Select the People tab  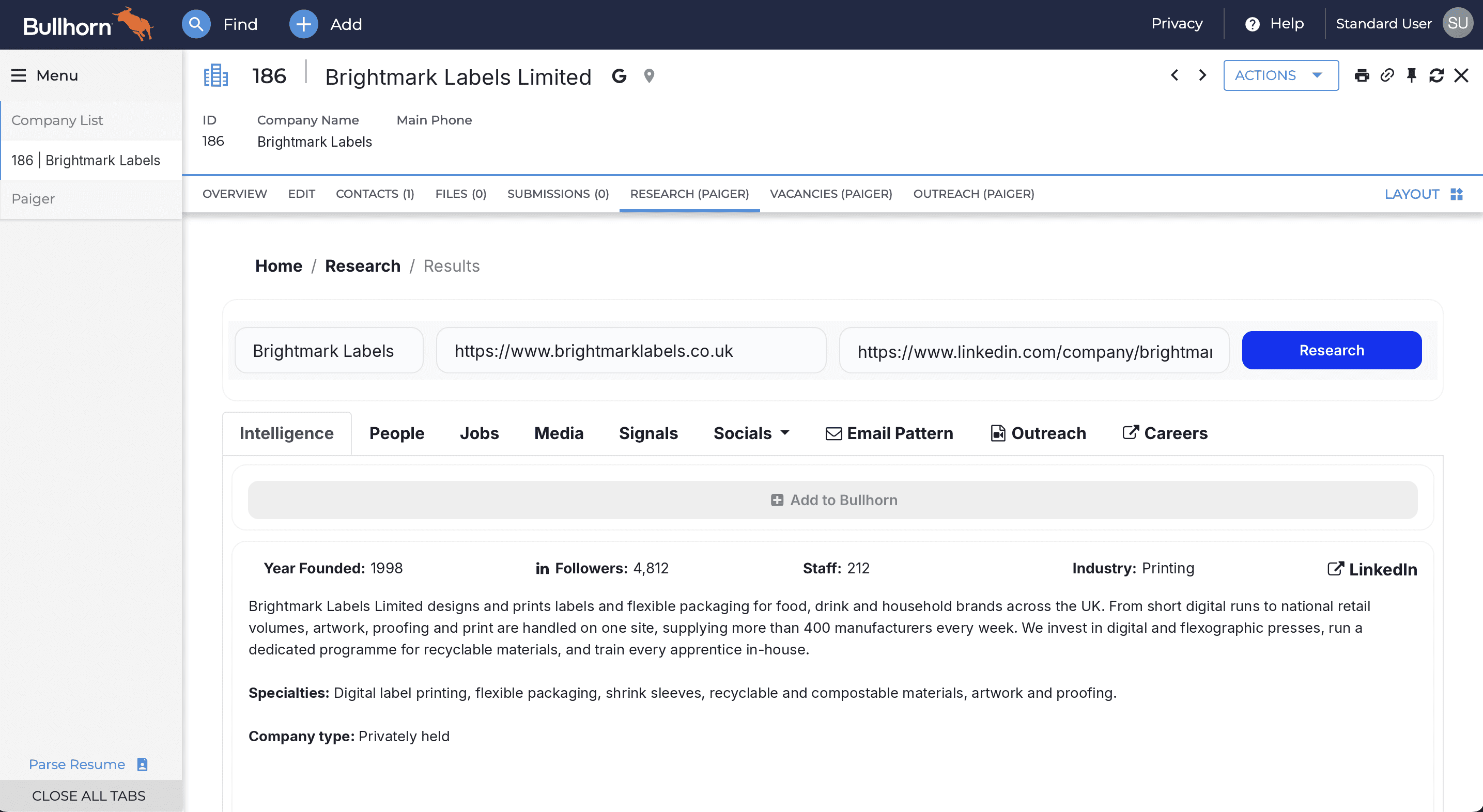click(x=397, y=433)
